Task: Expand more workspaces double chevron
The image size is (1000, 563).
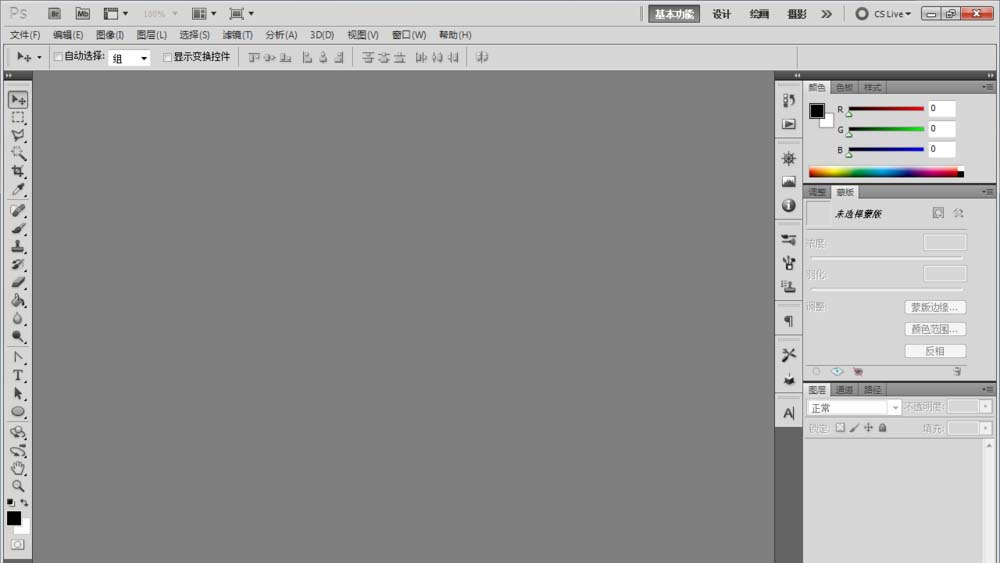Action: click(x=827, y=13)
